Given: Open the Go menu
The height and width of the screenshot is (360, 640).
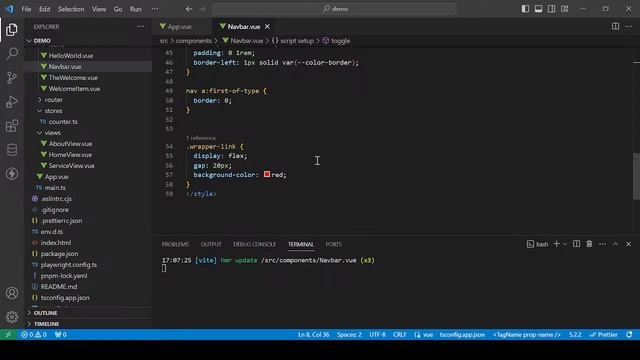Looking at the screenshot, I should pos(118,9).
